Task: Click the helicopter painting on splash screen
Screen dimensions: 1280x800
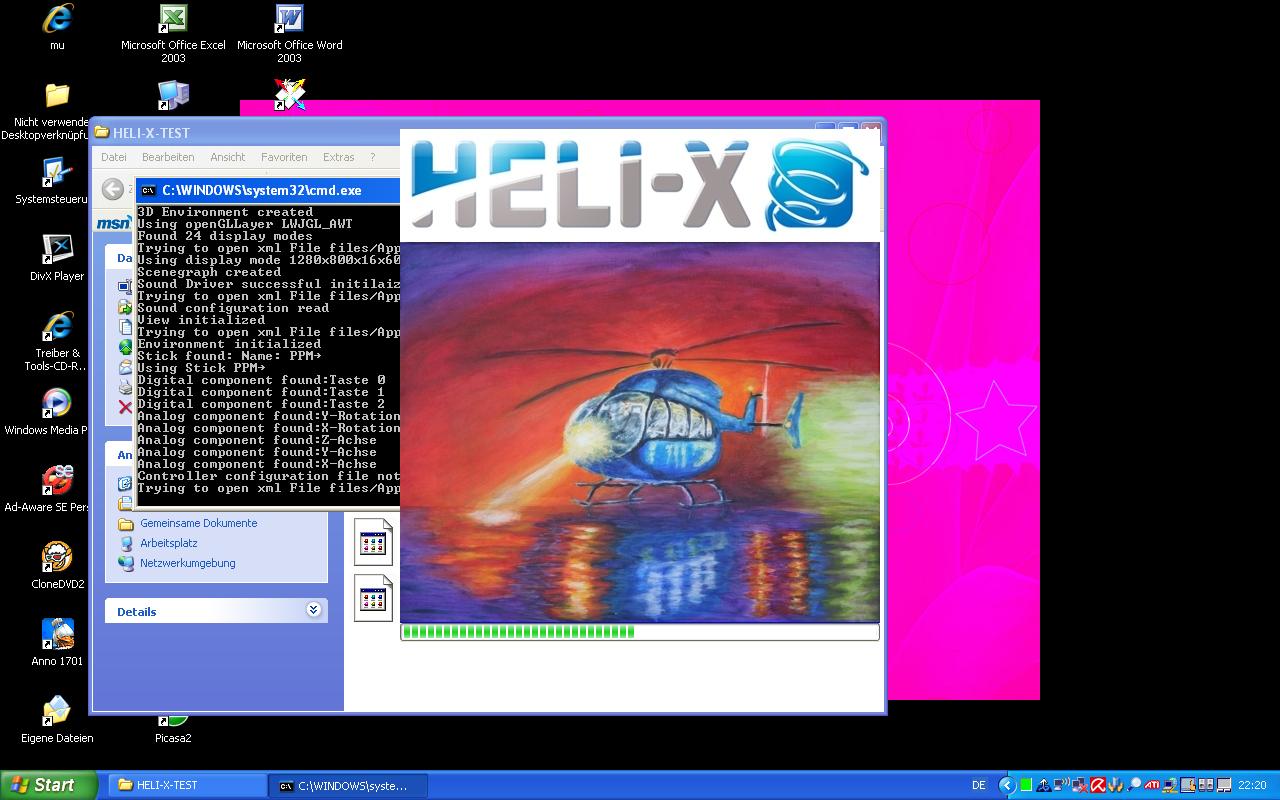Action: [x=640, y=432]
